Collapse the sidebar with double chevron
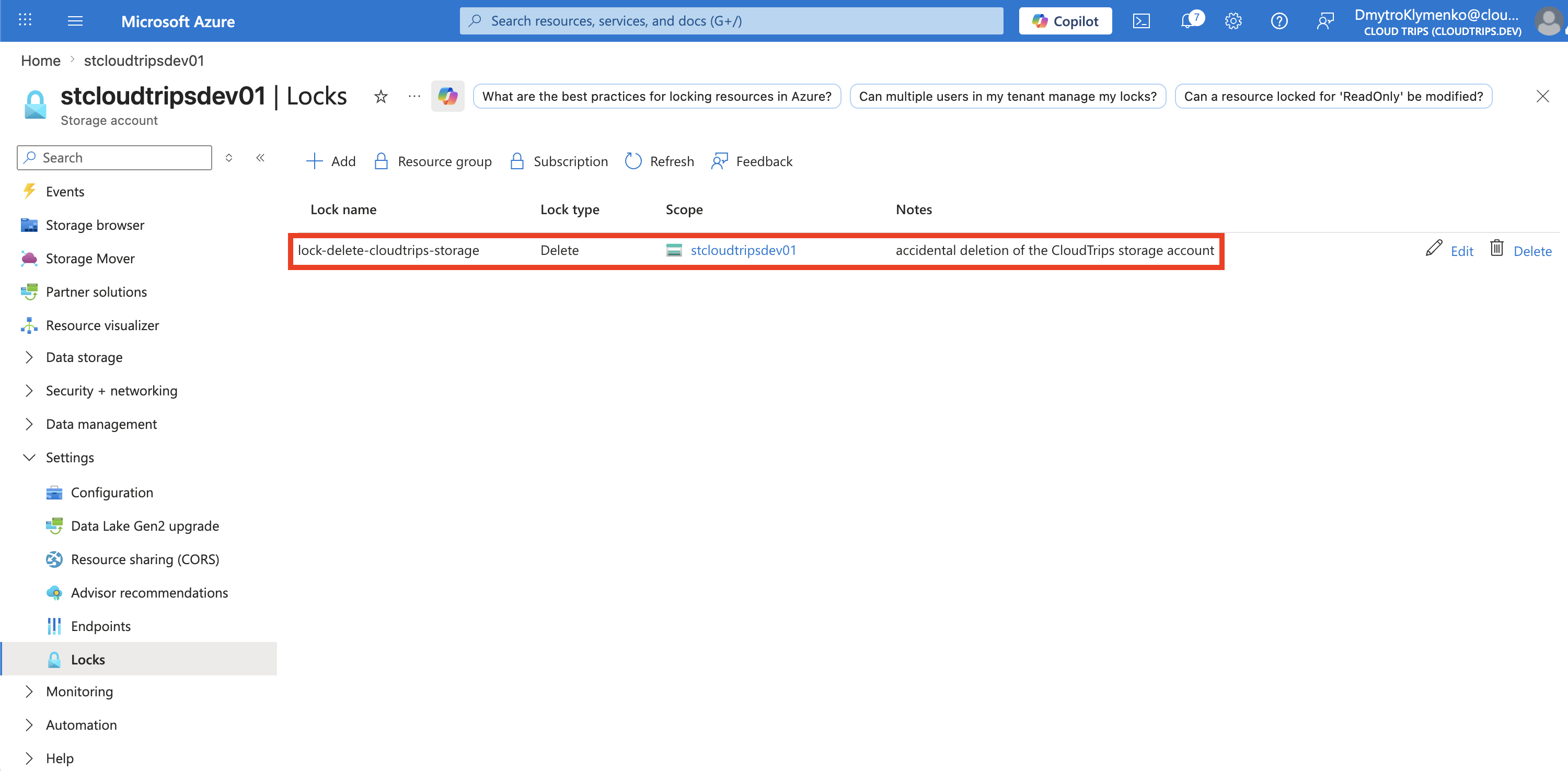 (260, 158)
